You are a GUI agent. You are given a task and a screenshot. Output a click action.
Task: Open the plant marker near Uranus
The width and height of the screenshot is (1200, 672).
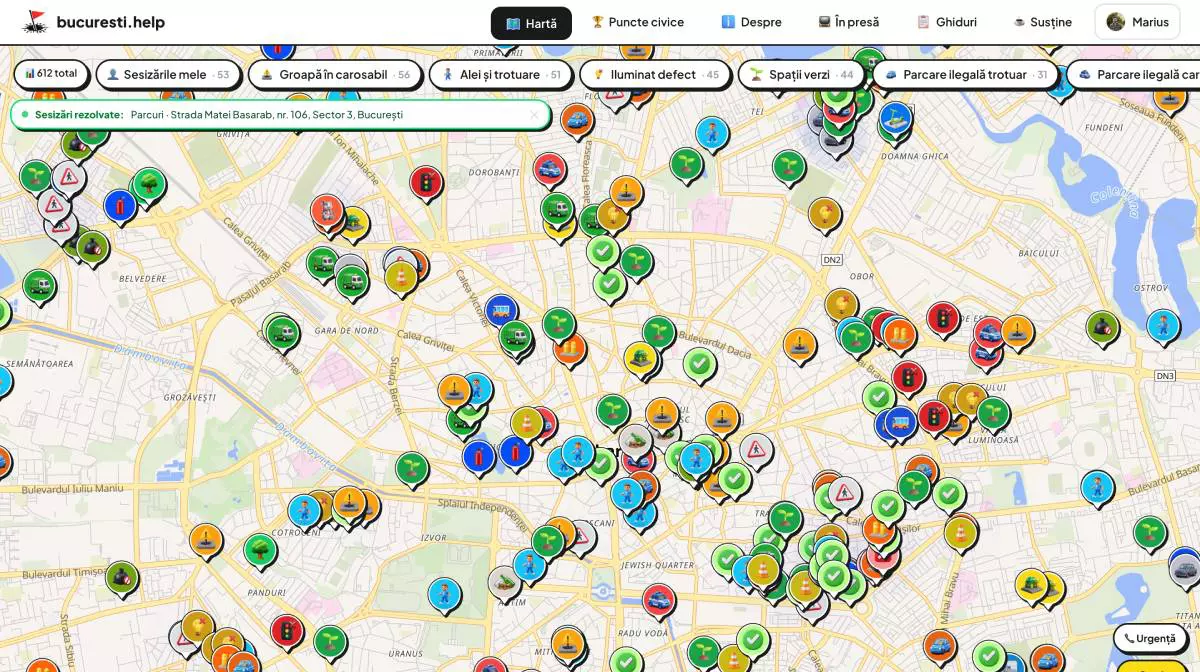point(330,642)
